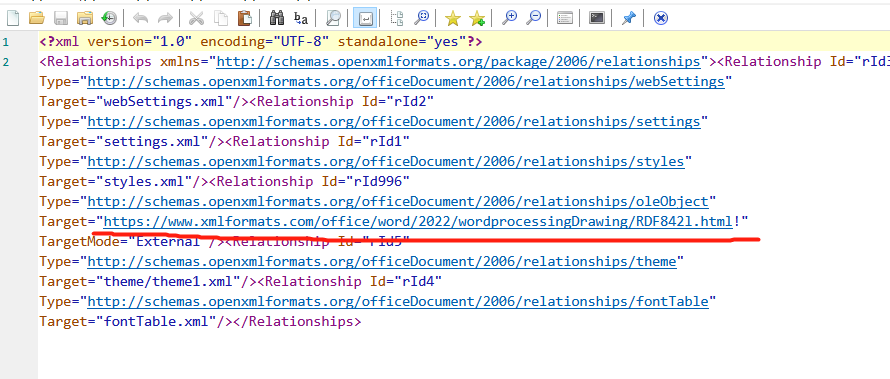Follow the relationships/styles URL
Screen dimensions: 890x379
tap(385, 161)
